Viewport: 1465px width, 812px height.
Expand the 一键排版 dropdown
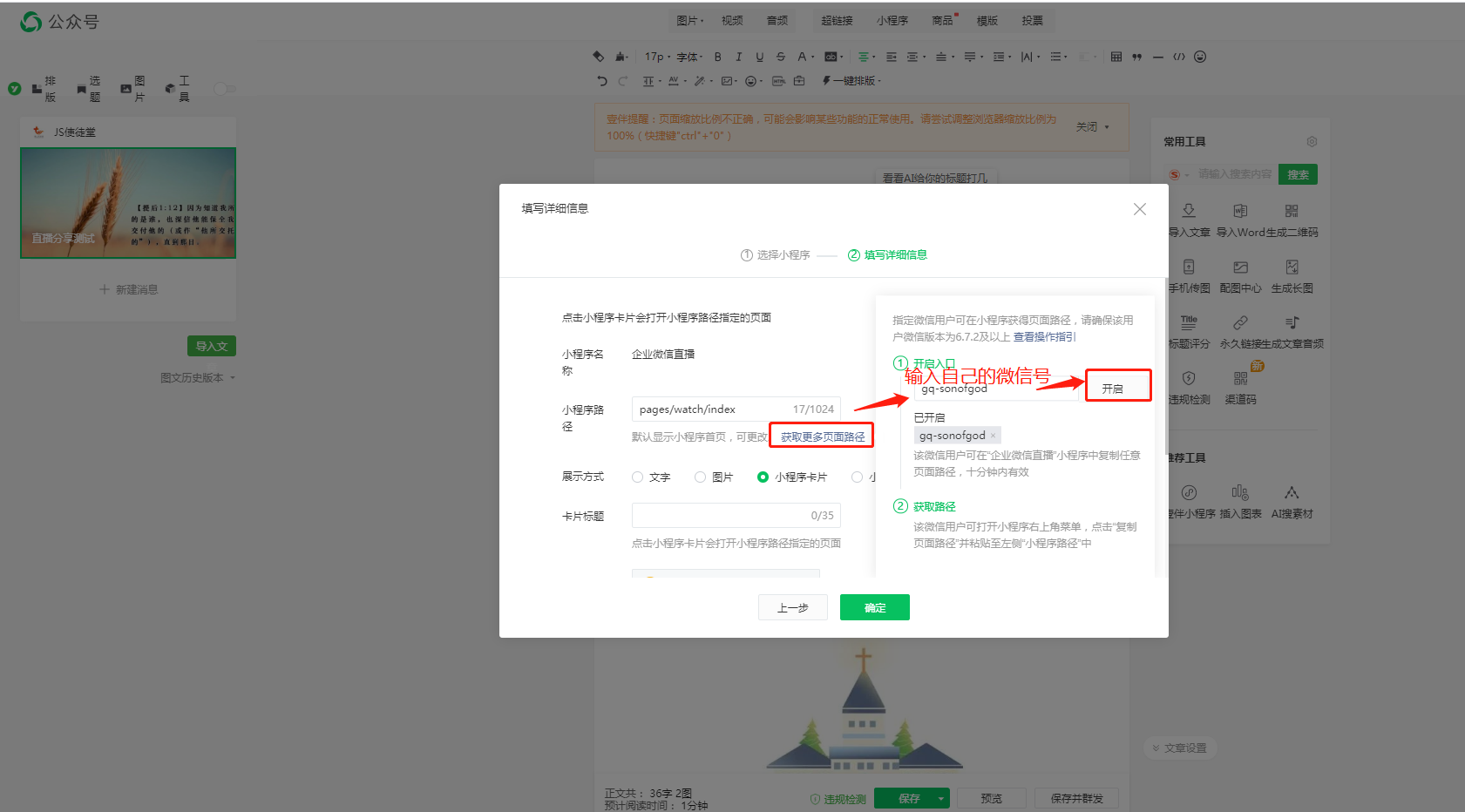tap(851, 81)
